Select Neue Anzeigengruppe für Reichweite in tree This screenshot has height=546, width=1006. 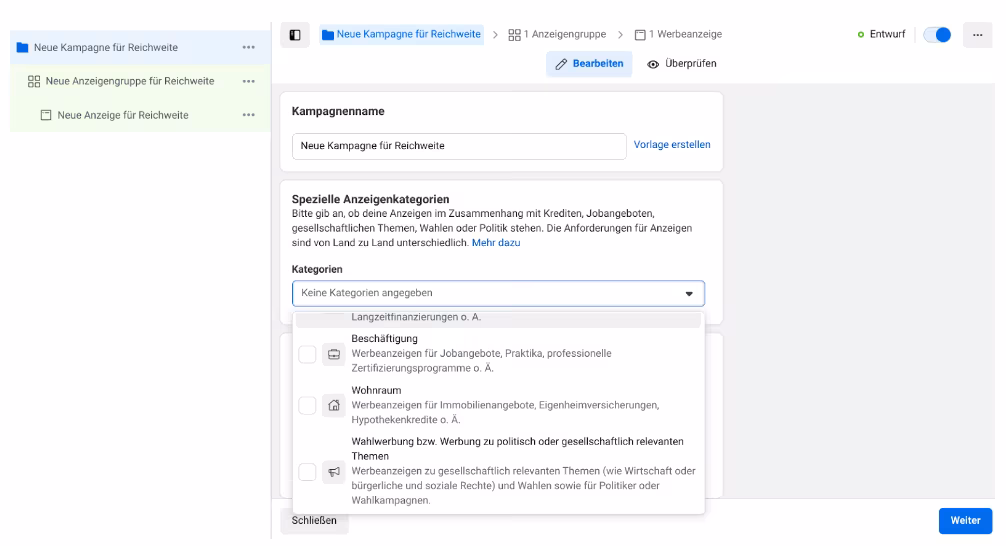128,81
